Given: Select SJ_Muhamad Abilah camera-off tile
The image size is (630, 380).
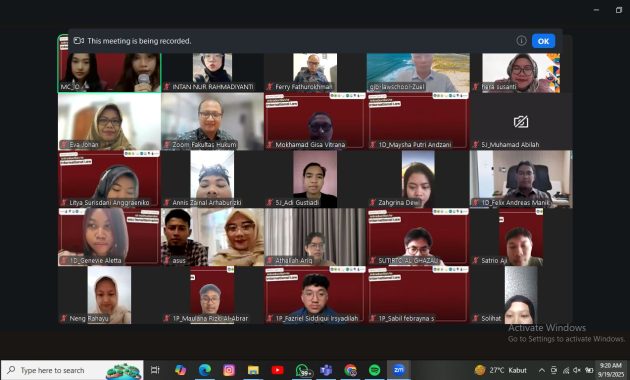Looking at the screenshot, I should (521, 121).
